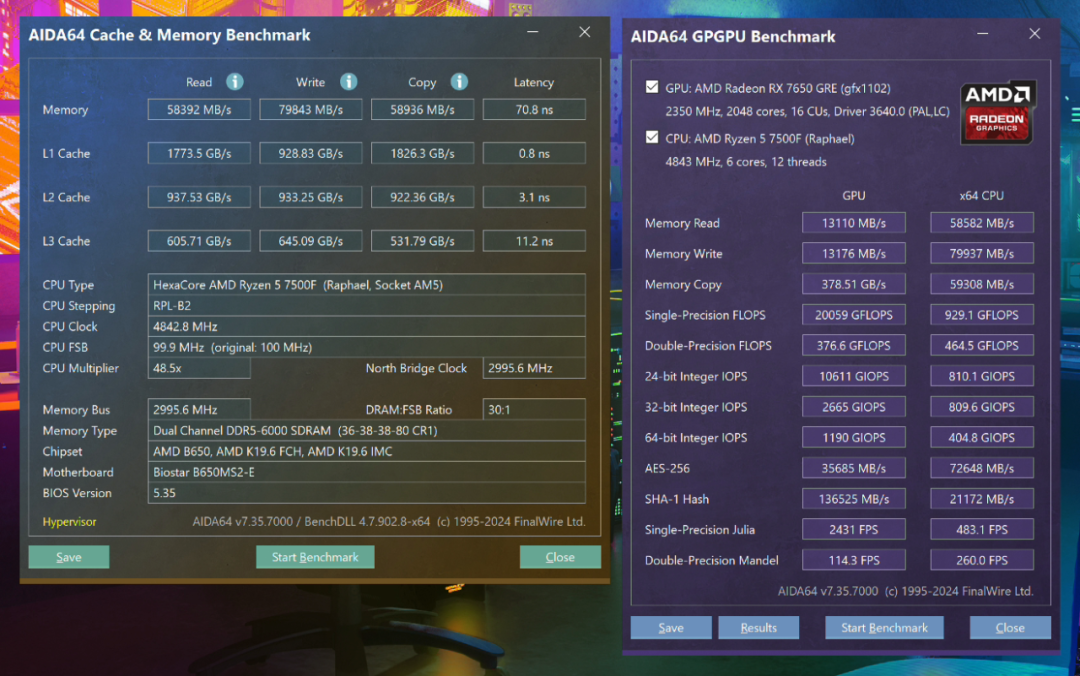Screen dimensions: 1080x676
Task: Select L2 Cache latency 3.1 ns
Action: tap(534, 197)
